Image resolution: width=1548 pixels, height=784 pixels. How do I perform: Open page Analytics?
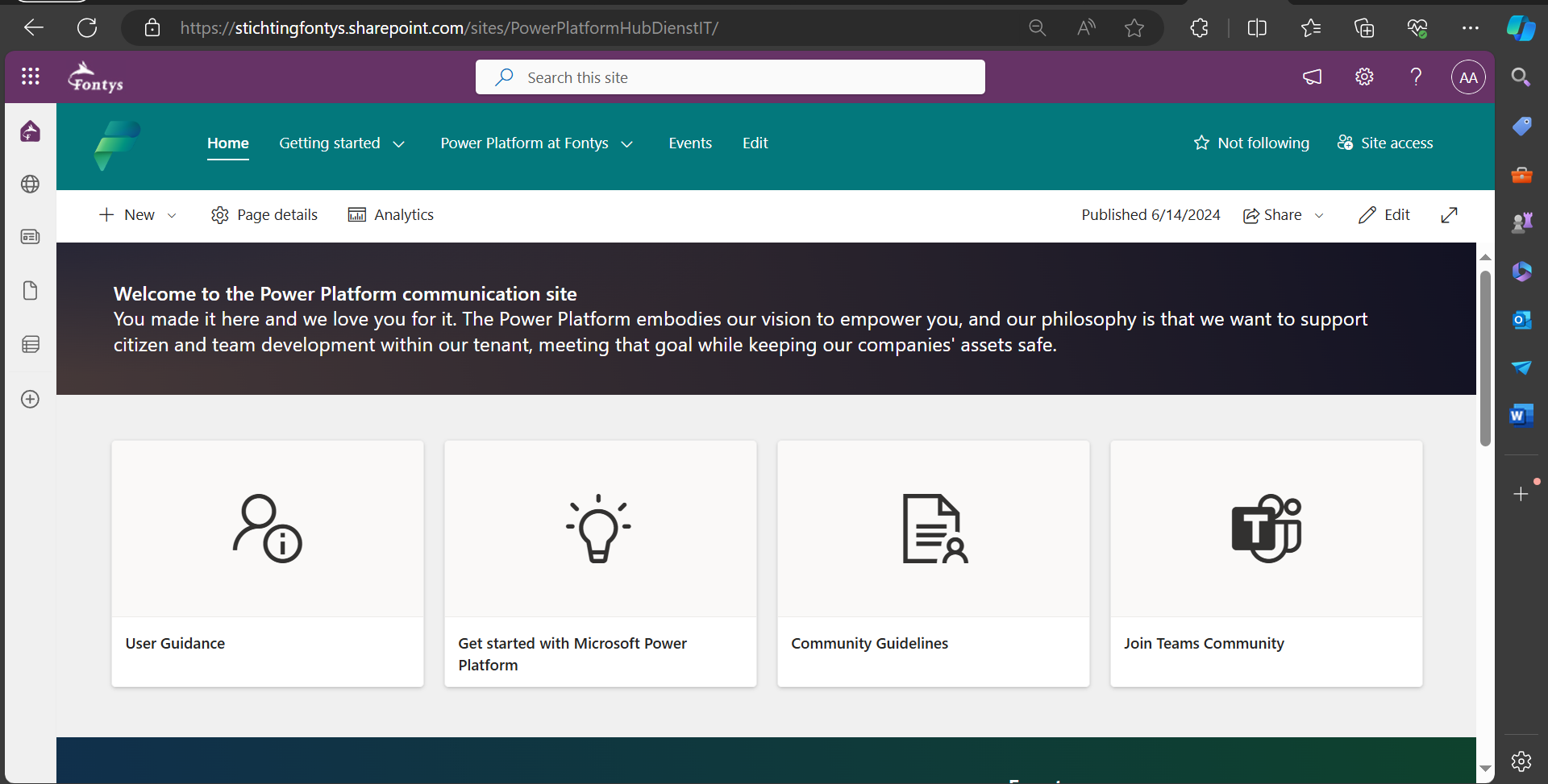click(x=390, y=214)
